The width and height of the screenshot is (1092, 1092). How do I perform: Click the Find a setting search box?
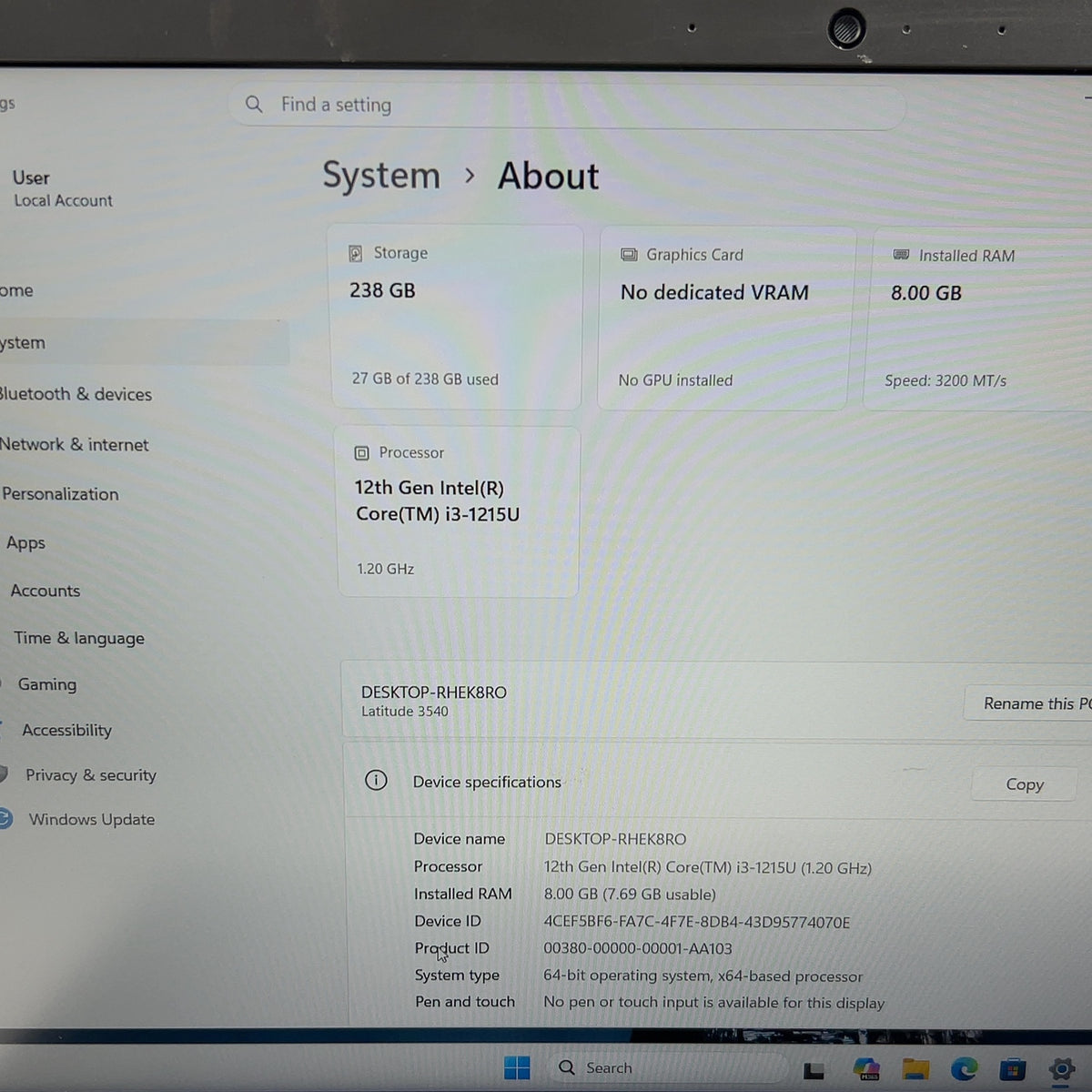tap(566, 106)
